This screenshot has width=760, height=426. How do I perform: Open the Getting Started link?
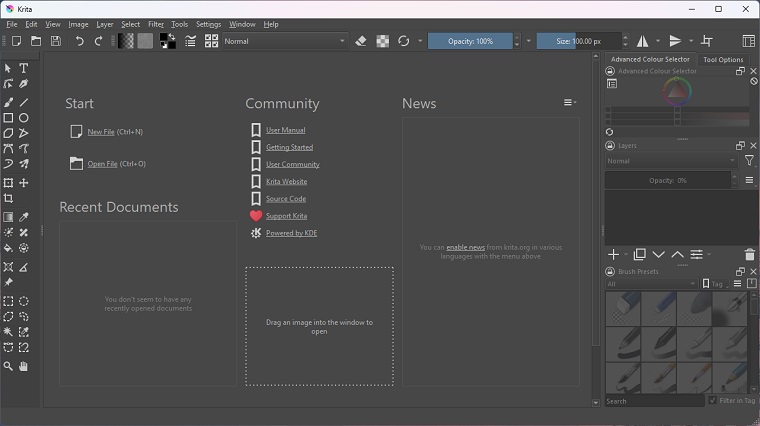click(x=289, y=147)
